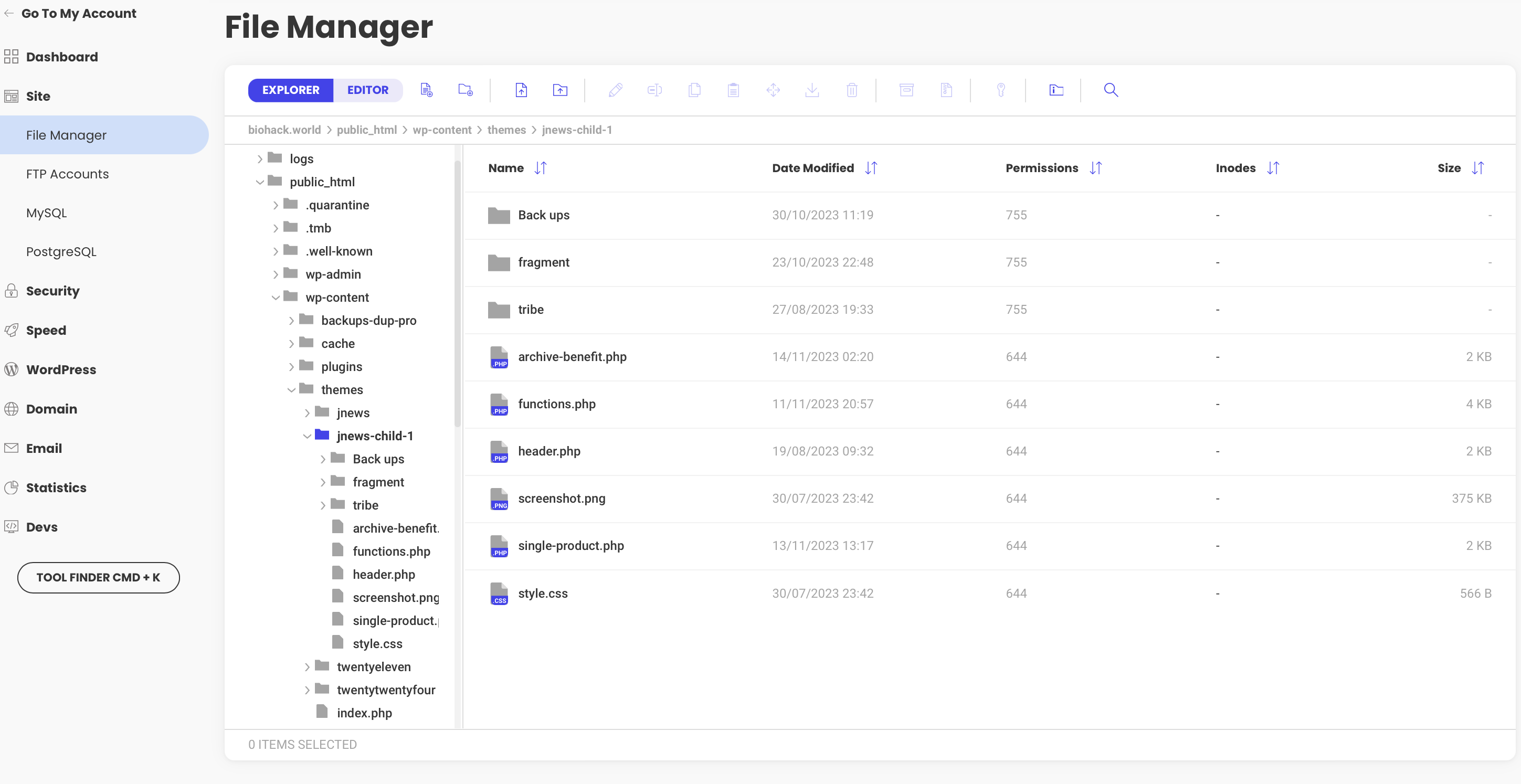The height and width of the screenshot is (784, 1521).
Task: Open MySQL in sidebar
Action: click(x=46, y=213)
